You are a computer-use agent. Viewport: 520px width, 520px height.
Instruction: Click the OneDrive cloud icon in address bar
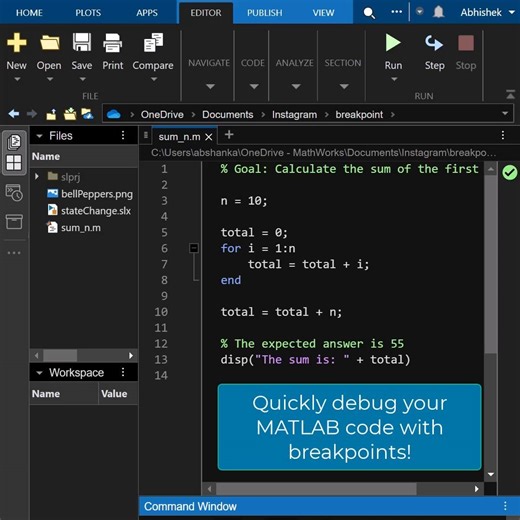(114, 114)
